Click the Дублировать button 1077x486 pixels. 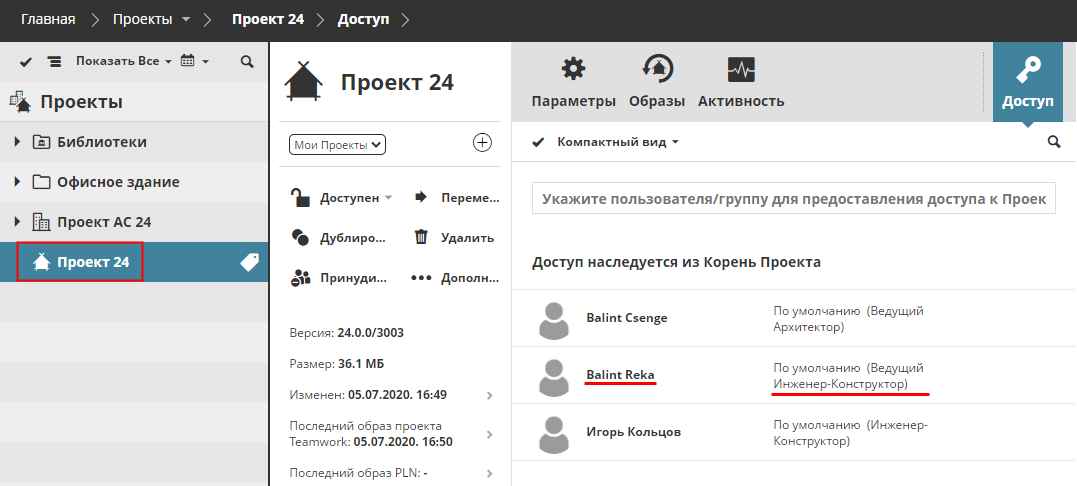pyautogui.click(x=339, y=238)
